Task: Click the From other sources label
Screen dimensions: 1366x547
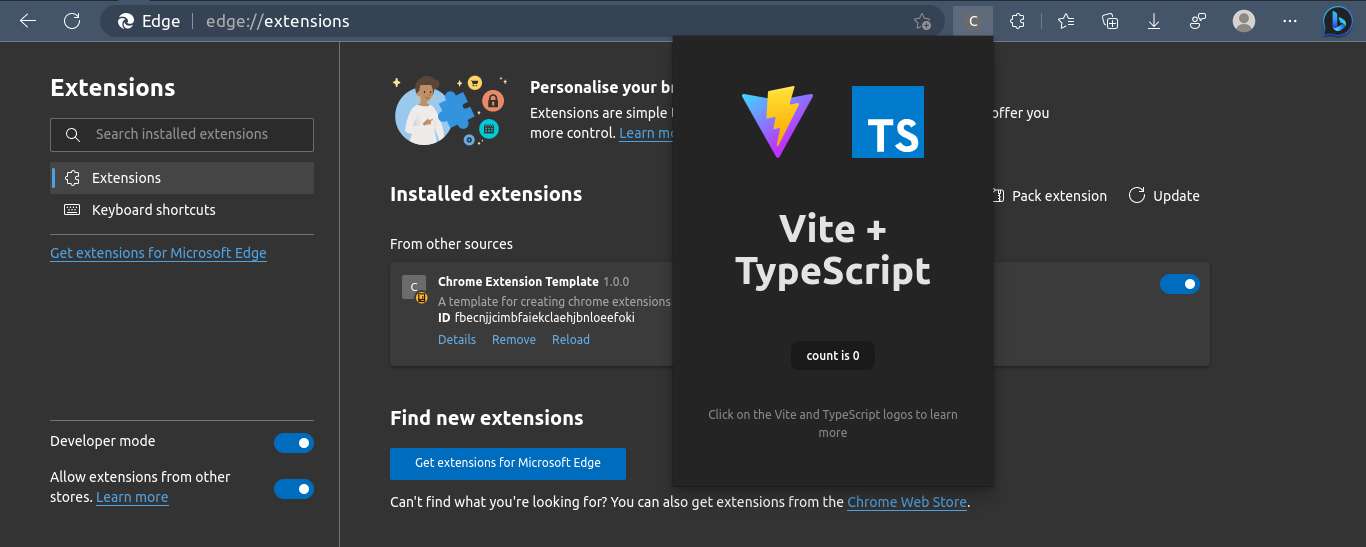Action: tap(451, 244)
